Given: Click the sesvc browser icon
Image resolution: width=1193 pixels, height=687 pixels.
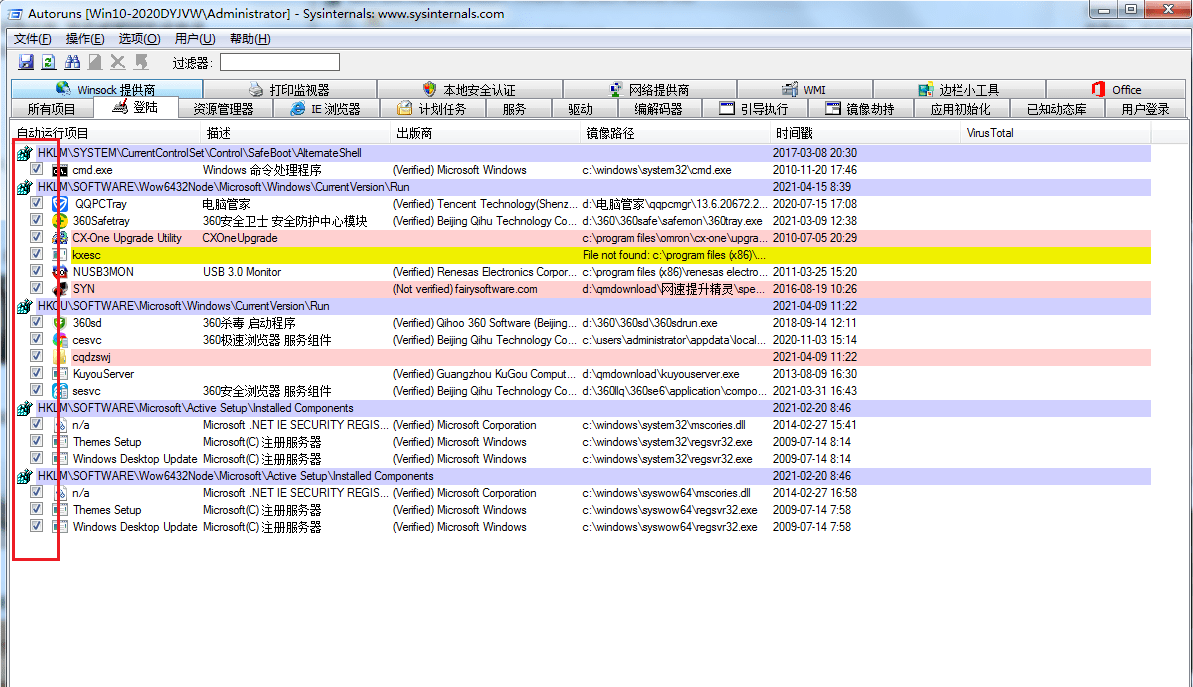Looking at the screenshot, I should (60, 391).
